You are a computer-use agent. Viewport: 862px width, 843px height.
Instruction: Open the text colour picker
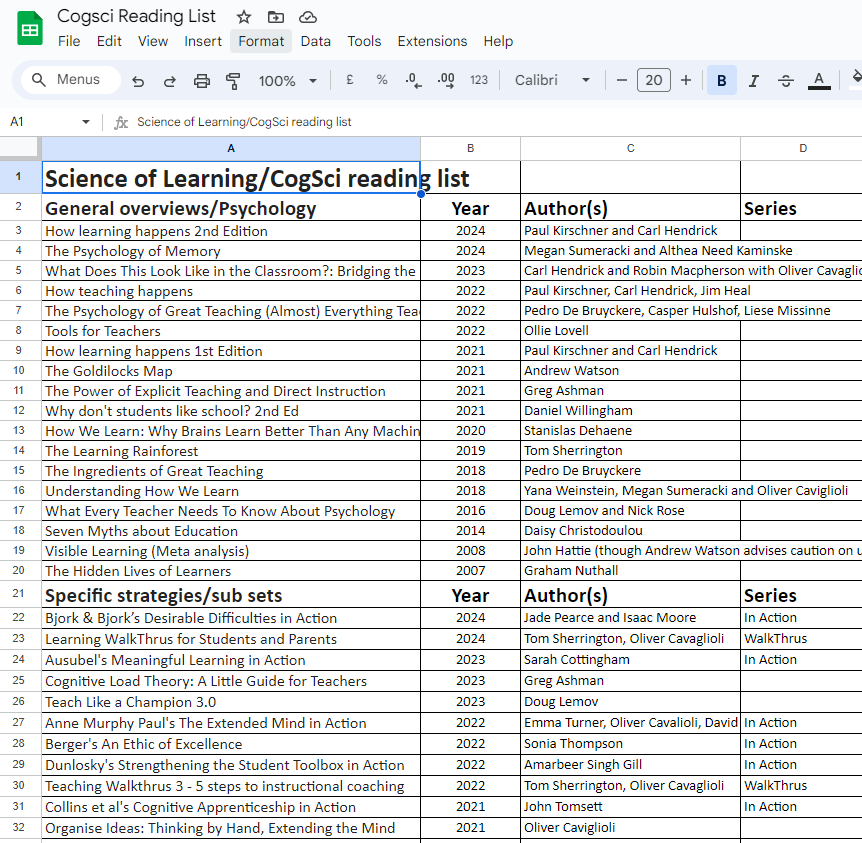(819, 81)
